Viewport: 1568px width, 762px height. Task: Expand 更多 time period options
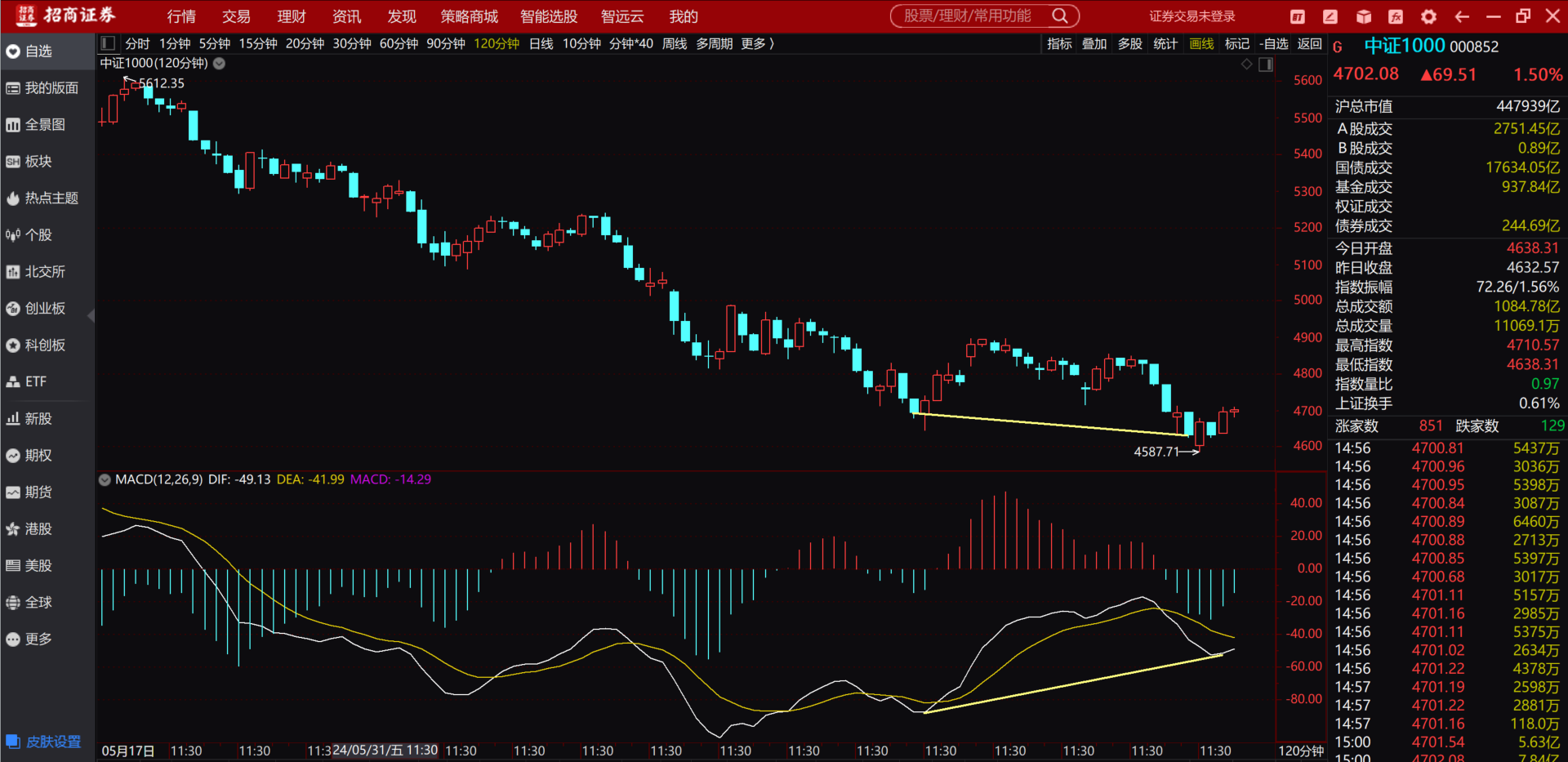coord(757,43)
